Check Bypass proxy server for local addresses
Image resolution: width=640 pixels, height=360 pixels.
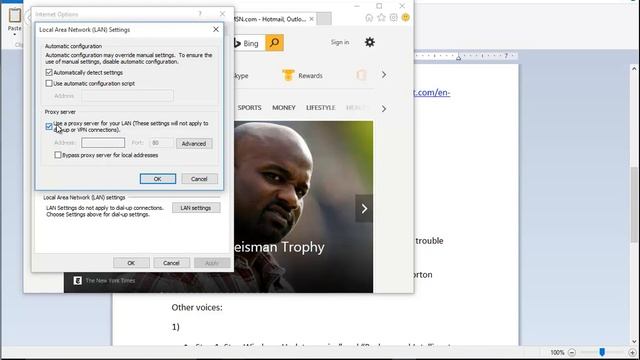tap(58, 155)
